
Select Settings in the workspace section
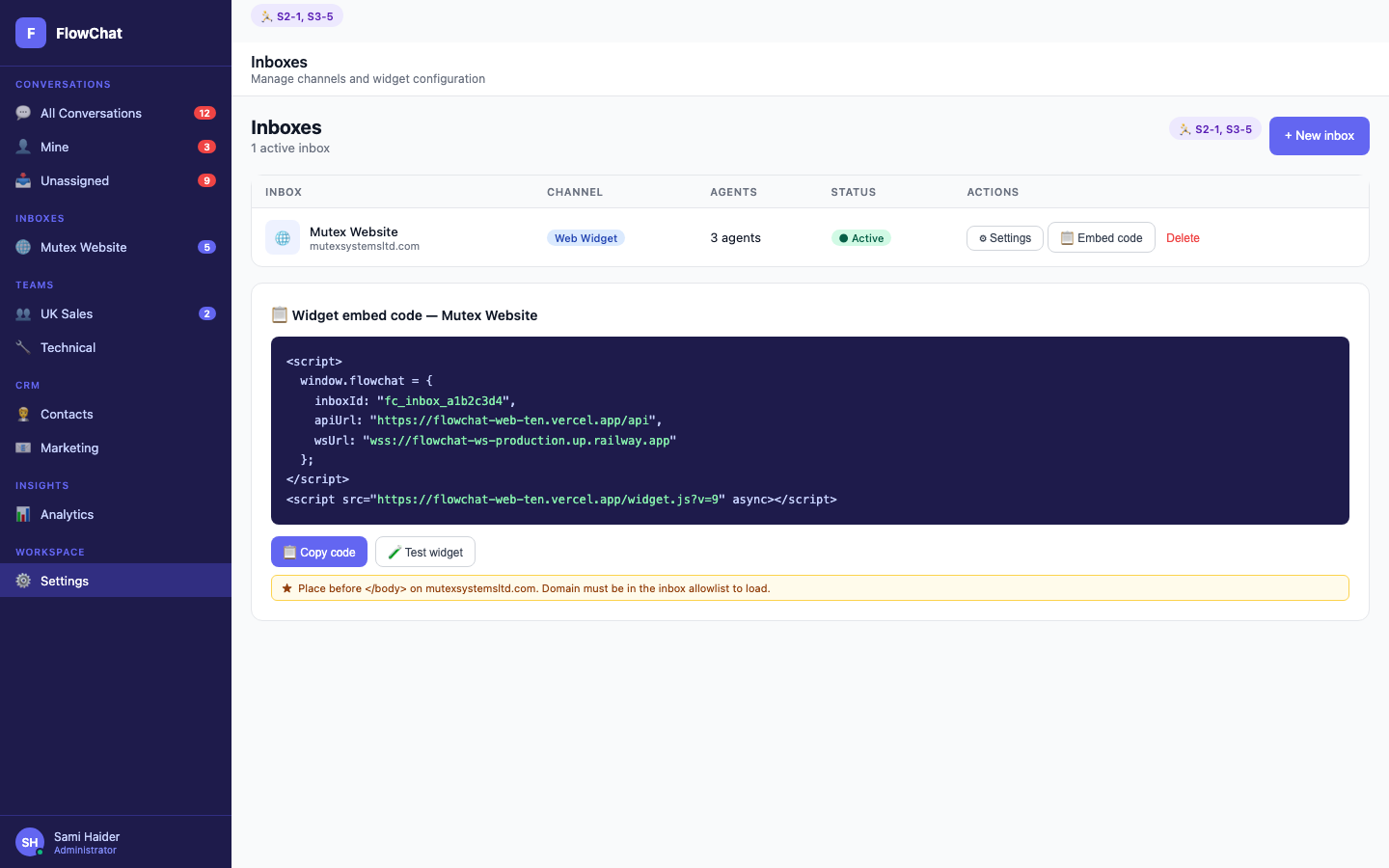[116, 581]
